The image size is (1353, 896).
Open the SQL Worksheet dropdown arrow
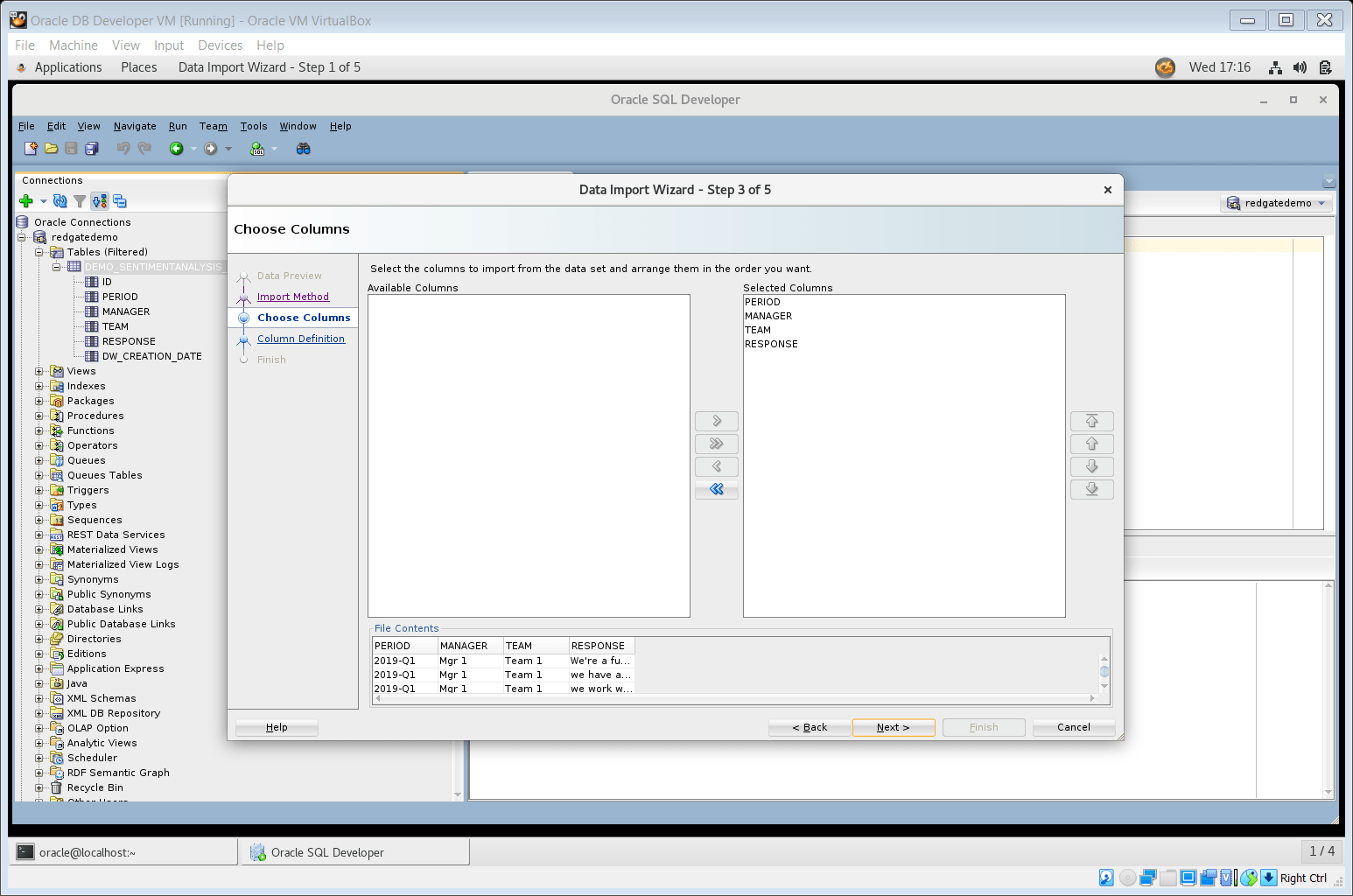[x=274, y=149]
